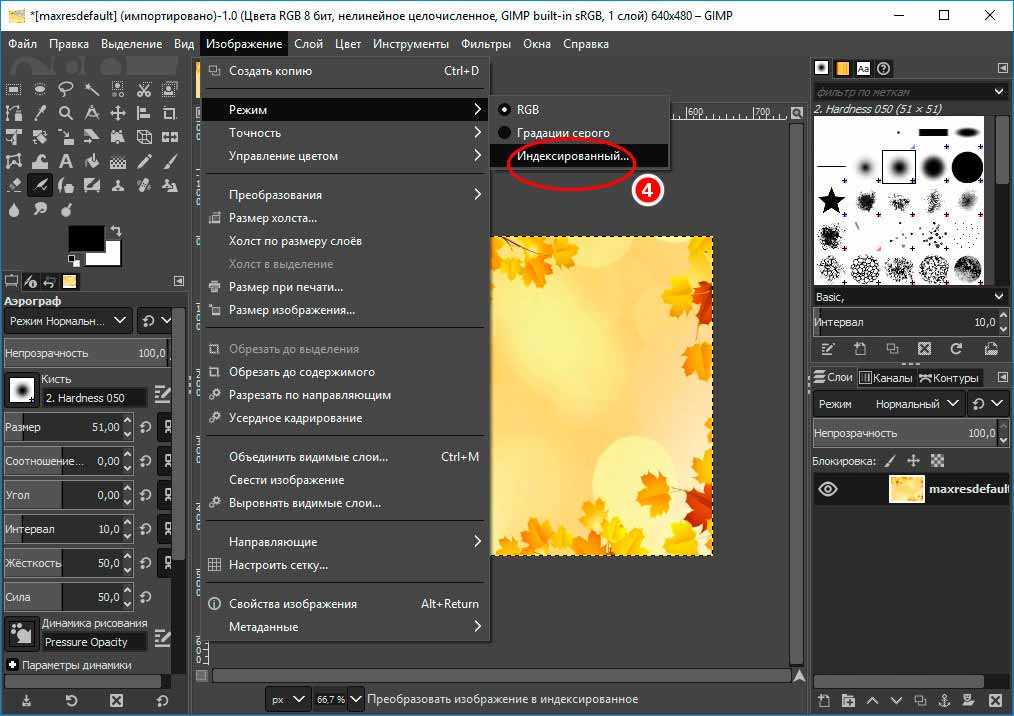Hide the maxresdefault layer with eye icon
1014x716 pixels.
[828, 489]
